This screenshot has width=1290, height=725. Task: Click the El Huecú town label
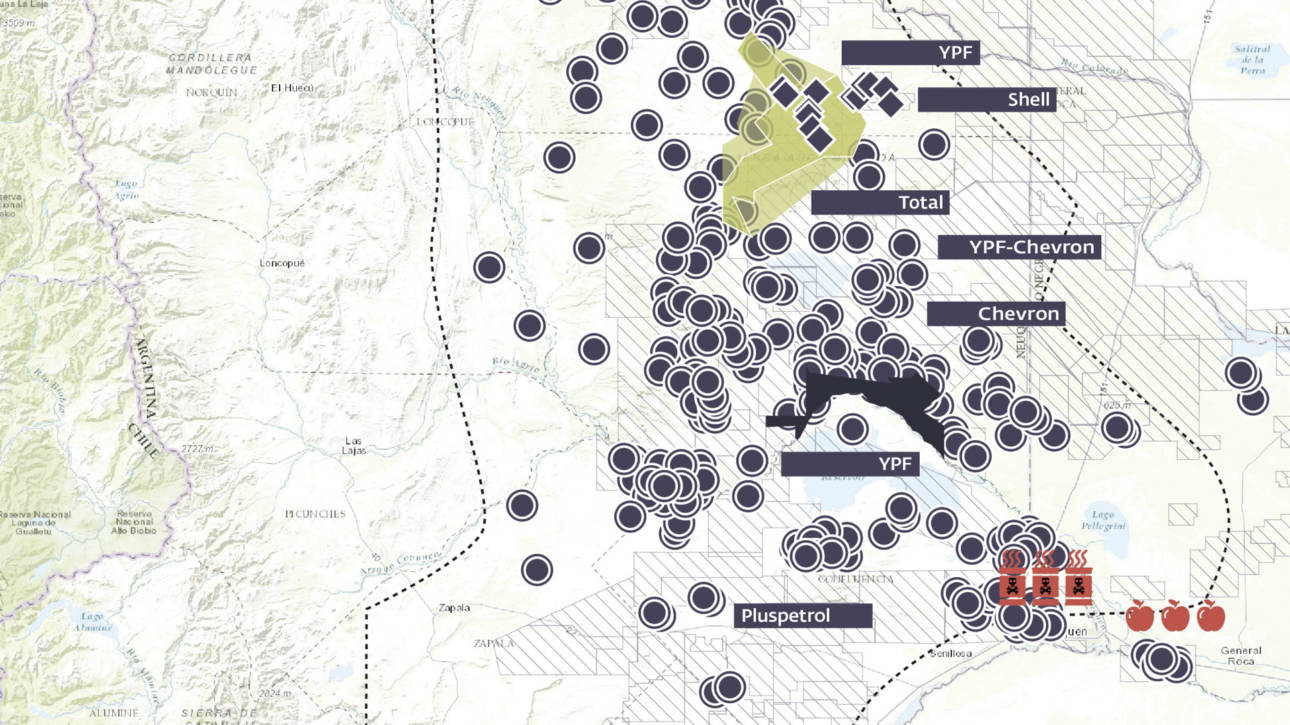tap(294, 88)
